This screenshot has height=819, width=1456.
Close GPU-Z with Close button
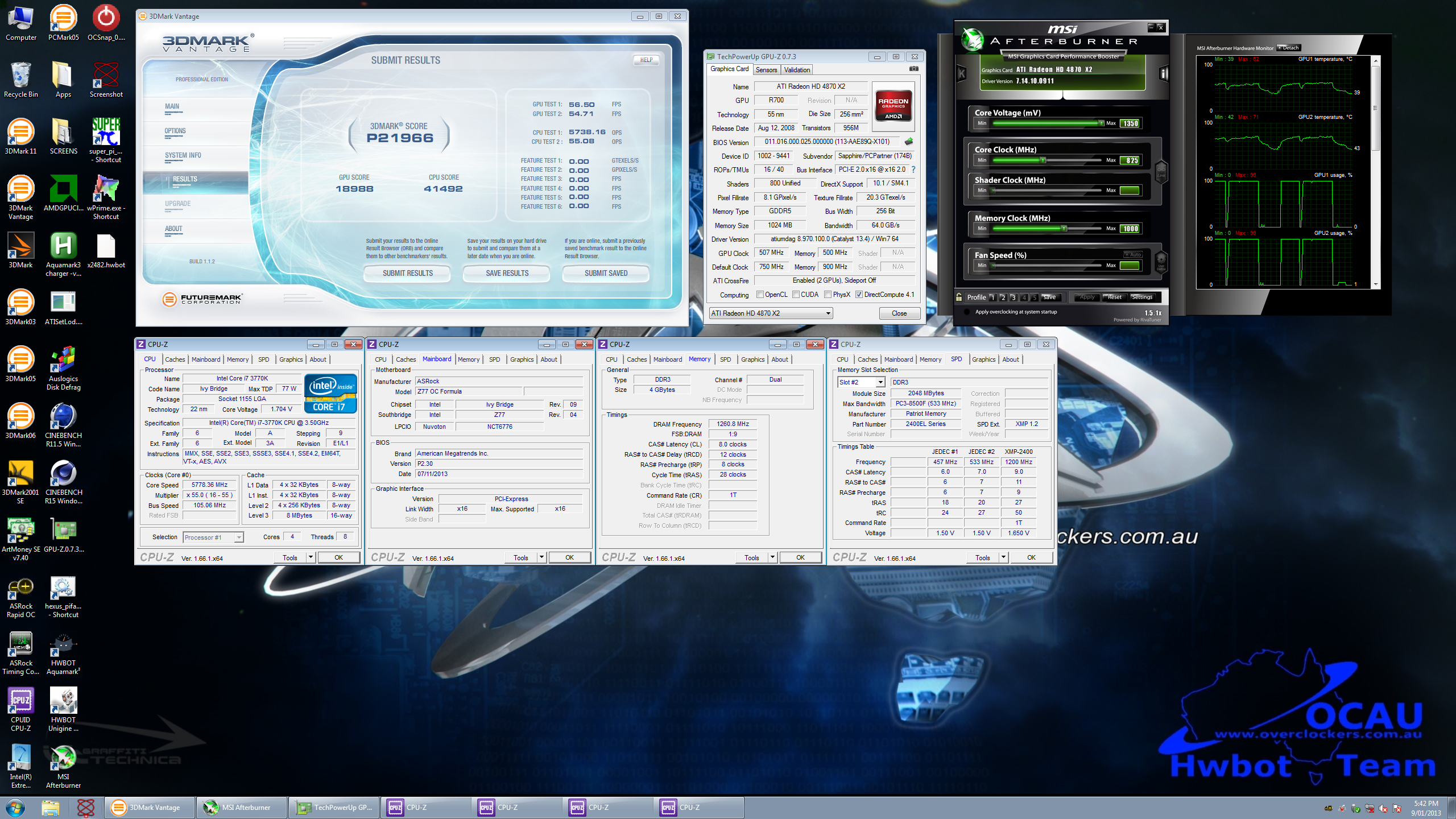click(899, 313)
